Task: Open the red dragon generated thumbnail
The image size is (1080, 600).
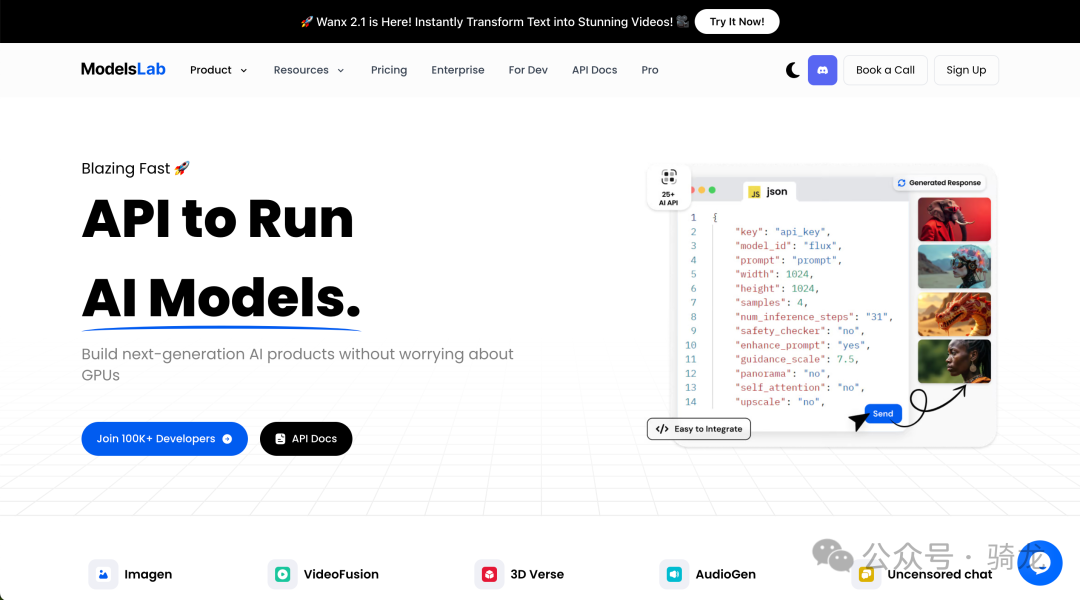Action: [x=954, y=314]
